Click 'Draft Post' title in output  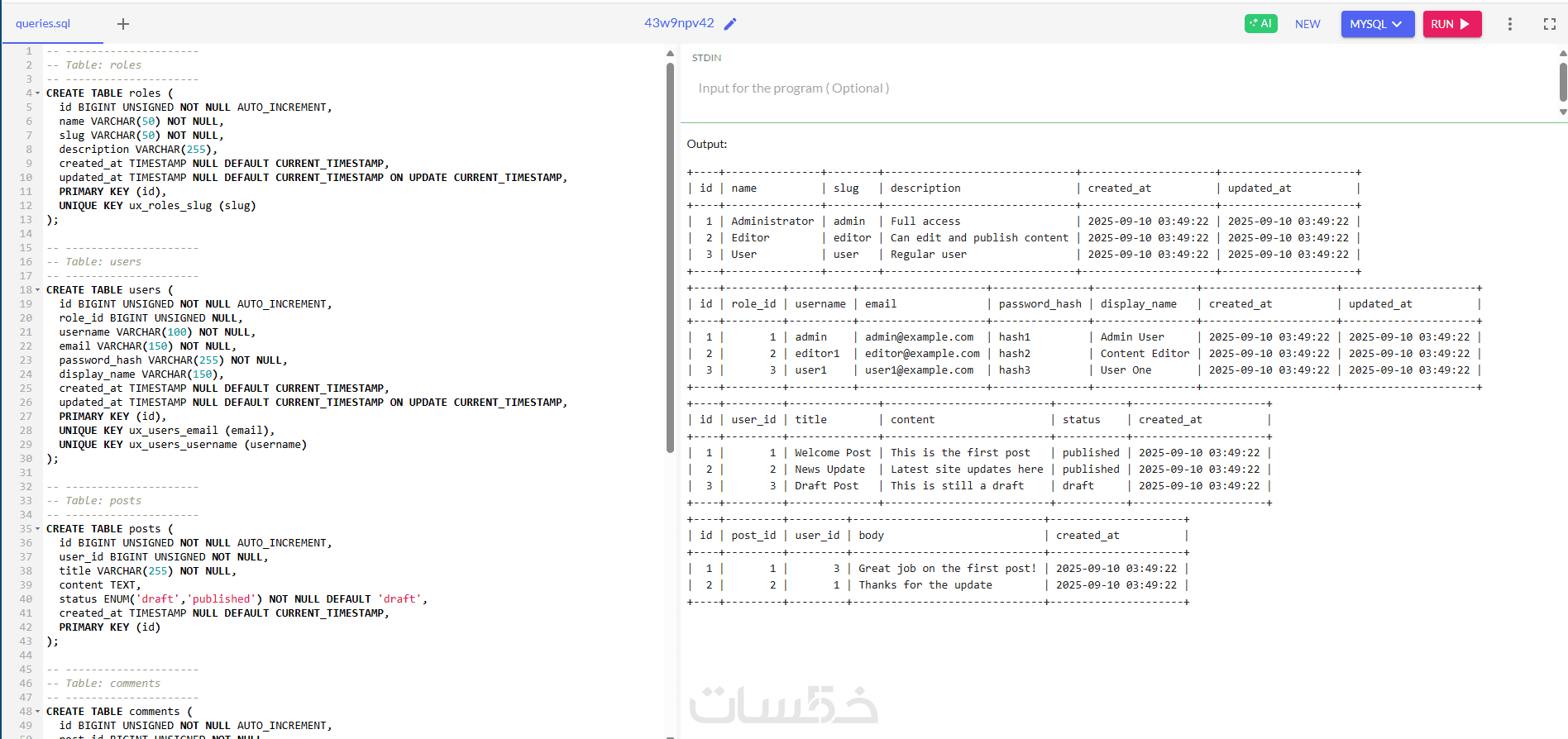[826, 486]
